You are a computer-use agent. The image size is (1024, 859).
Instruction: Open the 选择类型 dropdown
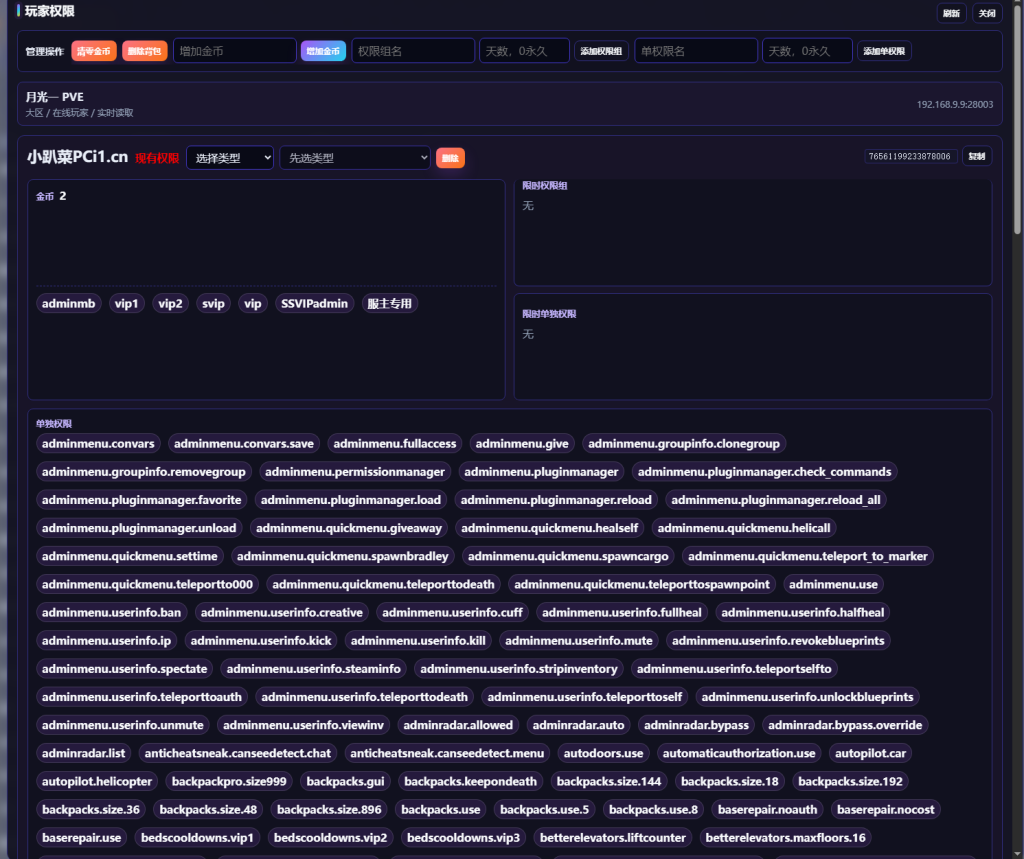(230, 158)
